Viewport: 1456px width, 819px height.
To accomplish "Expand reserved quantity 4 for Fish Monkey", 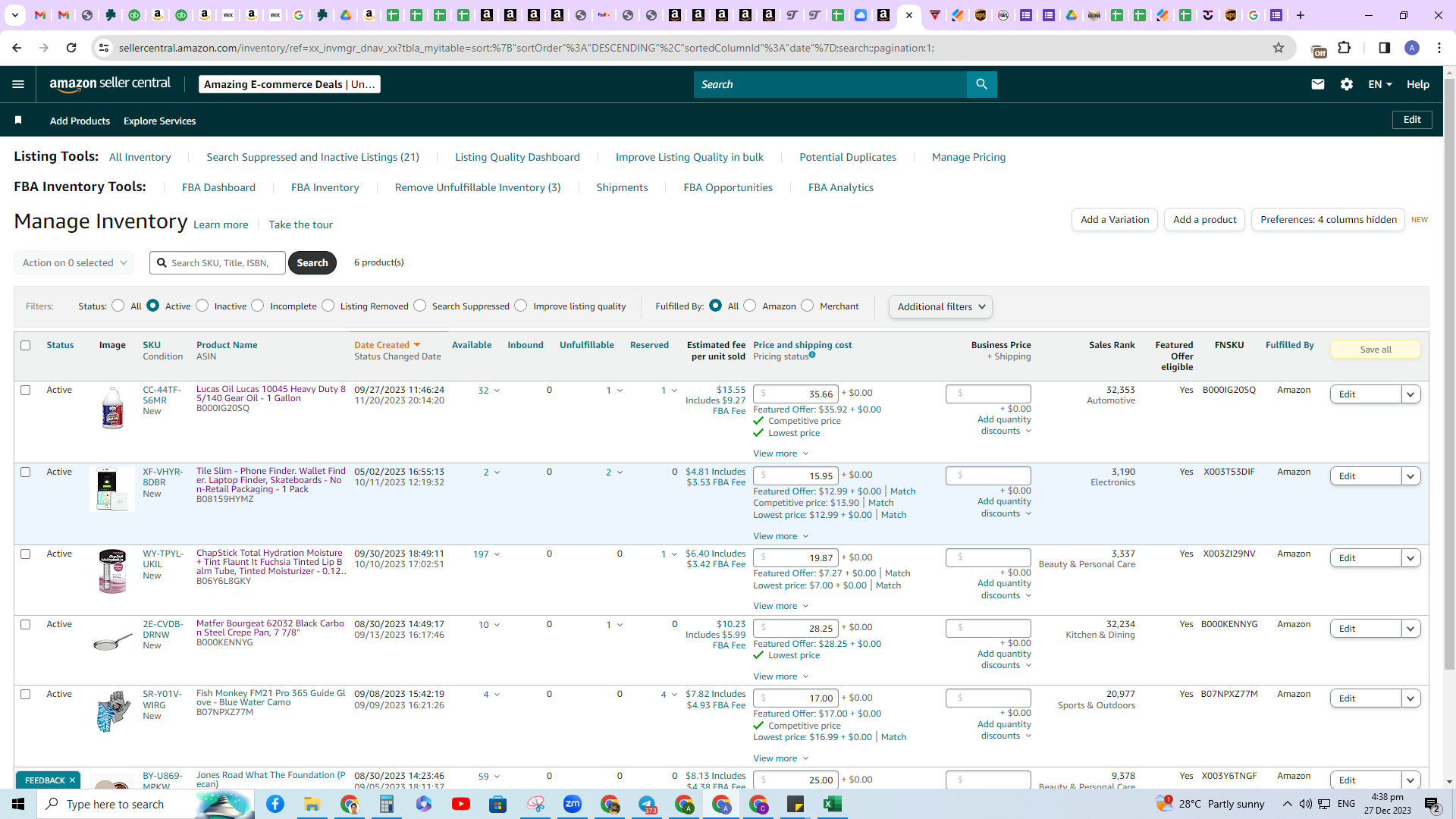I will point(669,695).
